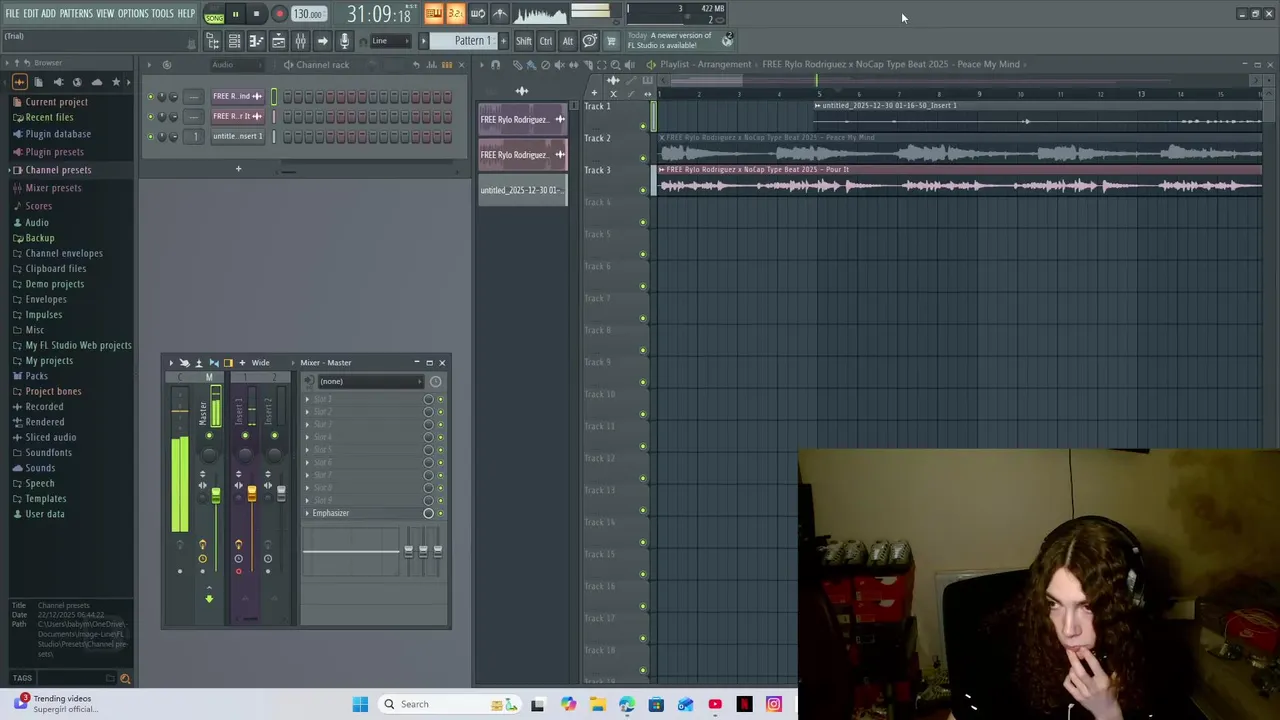Mute the first channel rack channel
The height and width of the screenshot is (720, 1280).
pos(151,97)
